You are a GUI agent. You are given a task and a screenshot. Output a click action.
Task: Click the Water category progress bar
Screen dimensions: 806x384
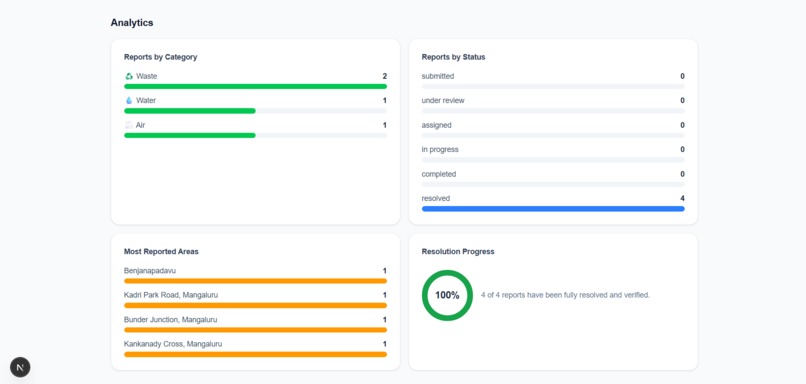tap(255, 111)
